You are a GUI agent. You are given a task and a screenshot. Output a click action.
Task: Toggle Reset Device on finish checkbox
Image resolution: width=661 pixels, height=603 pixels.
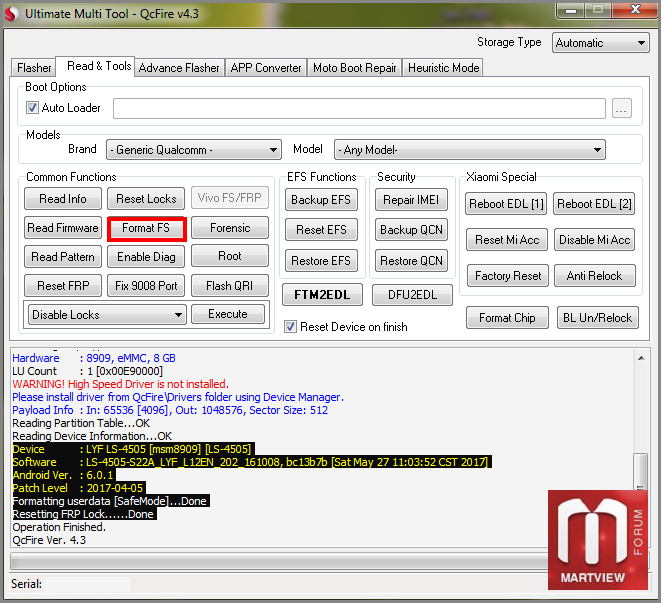click(290, 327)
